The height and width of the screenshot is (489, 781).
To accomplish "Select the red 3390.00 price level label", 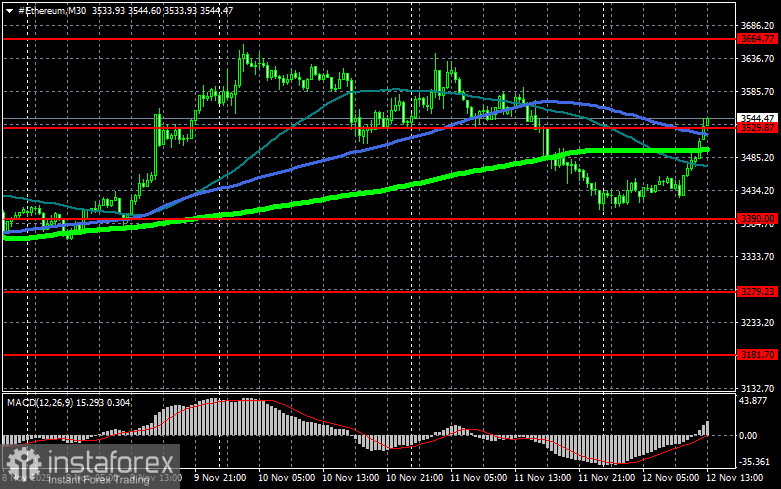I will point(757,219).
